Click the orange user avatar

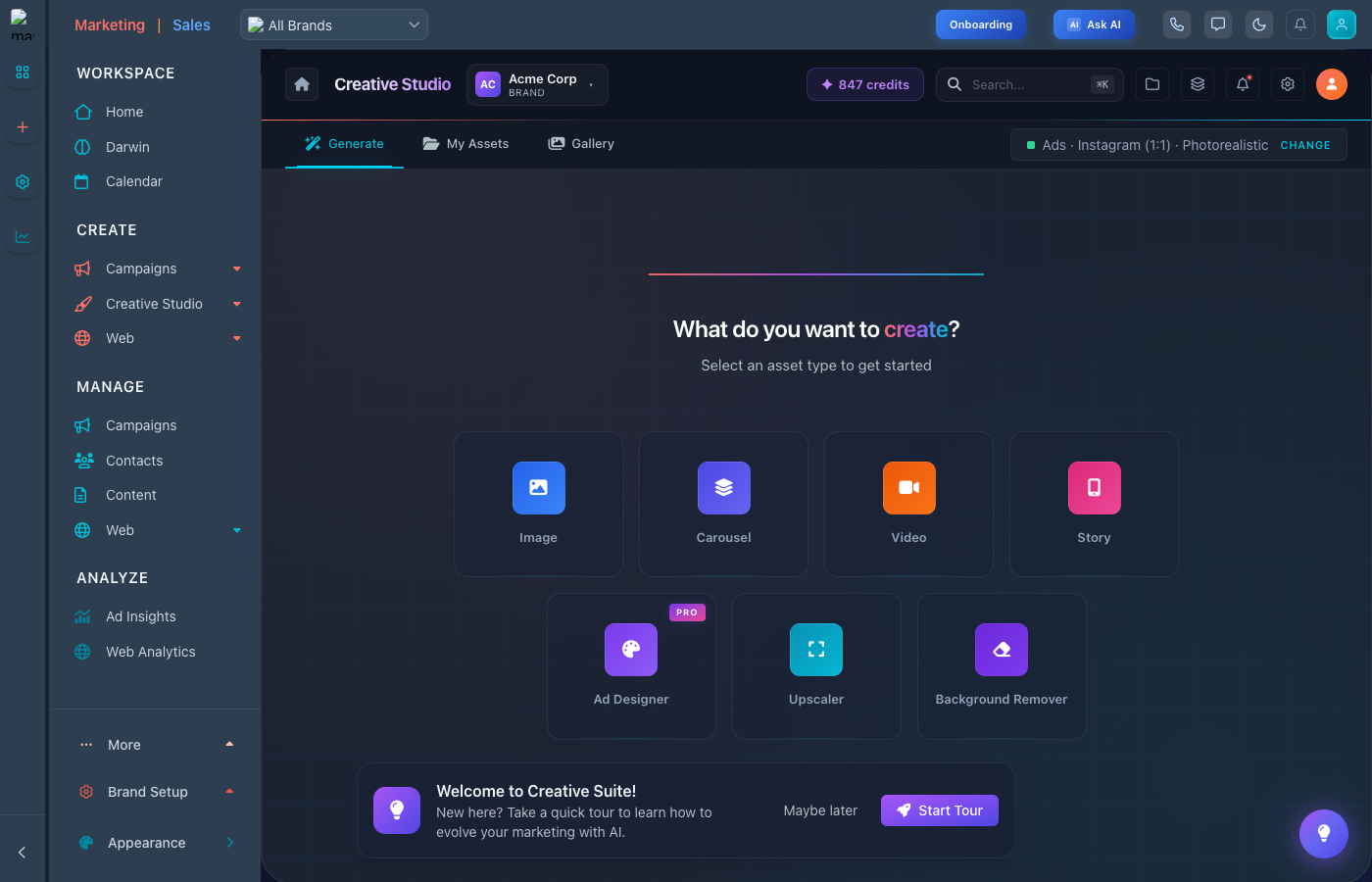point(1332,84)
